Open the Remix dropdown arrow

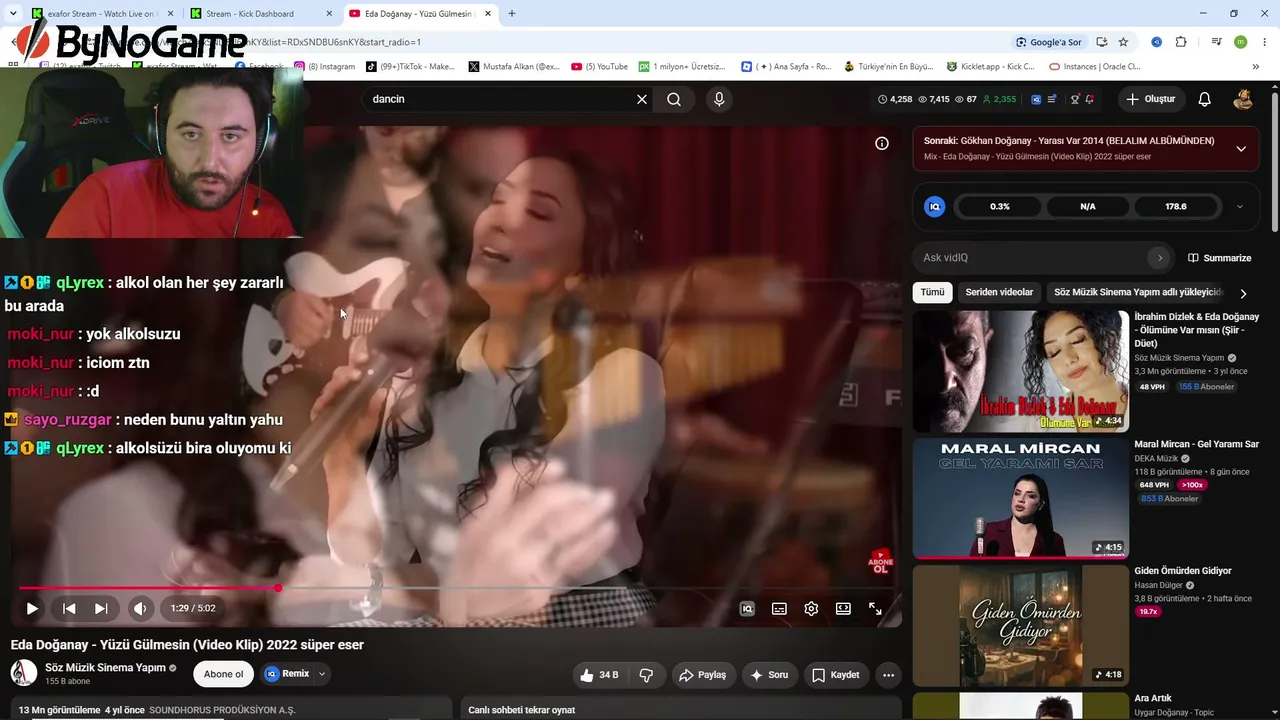coord(322,674)
